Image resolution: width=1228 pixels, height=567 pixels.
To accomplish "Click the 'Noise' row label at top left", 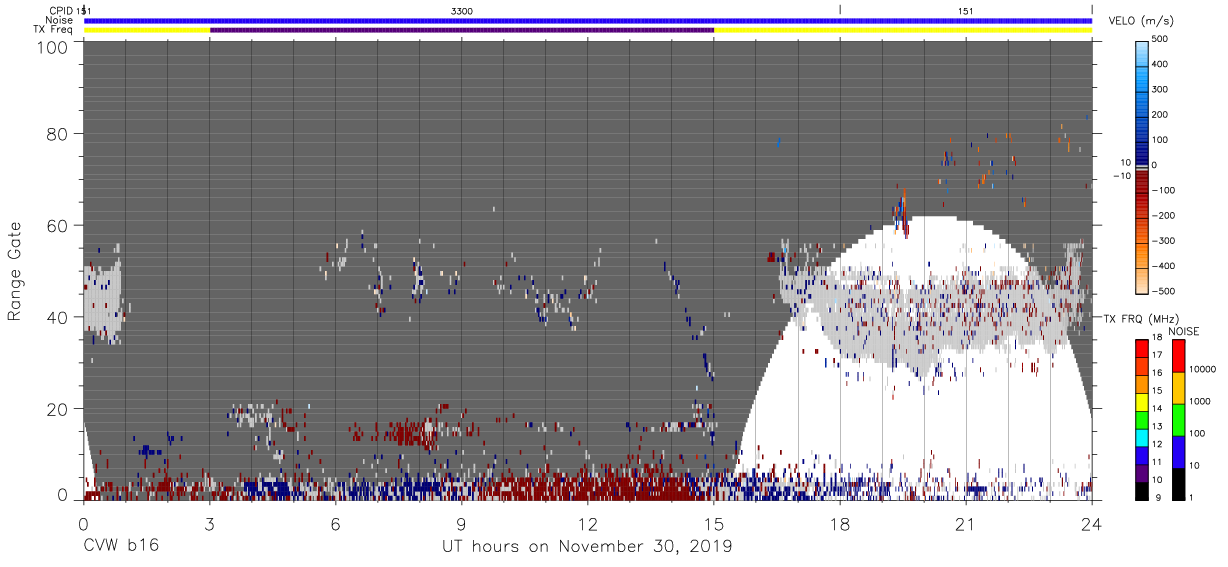I will [x=59, y=20].
